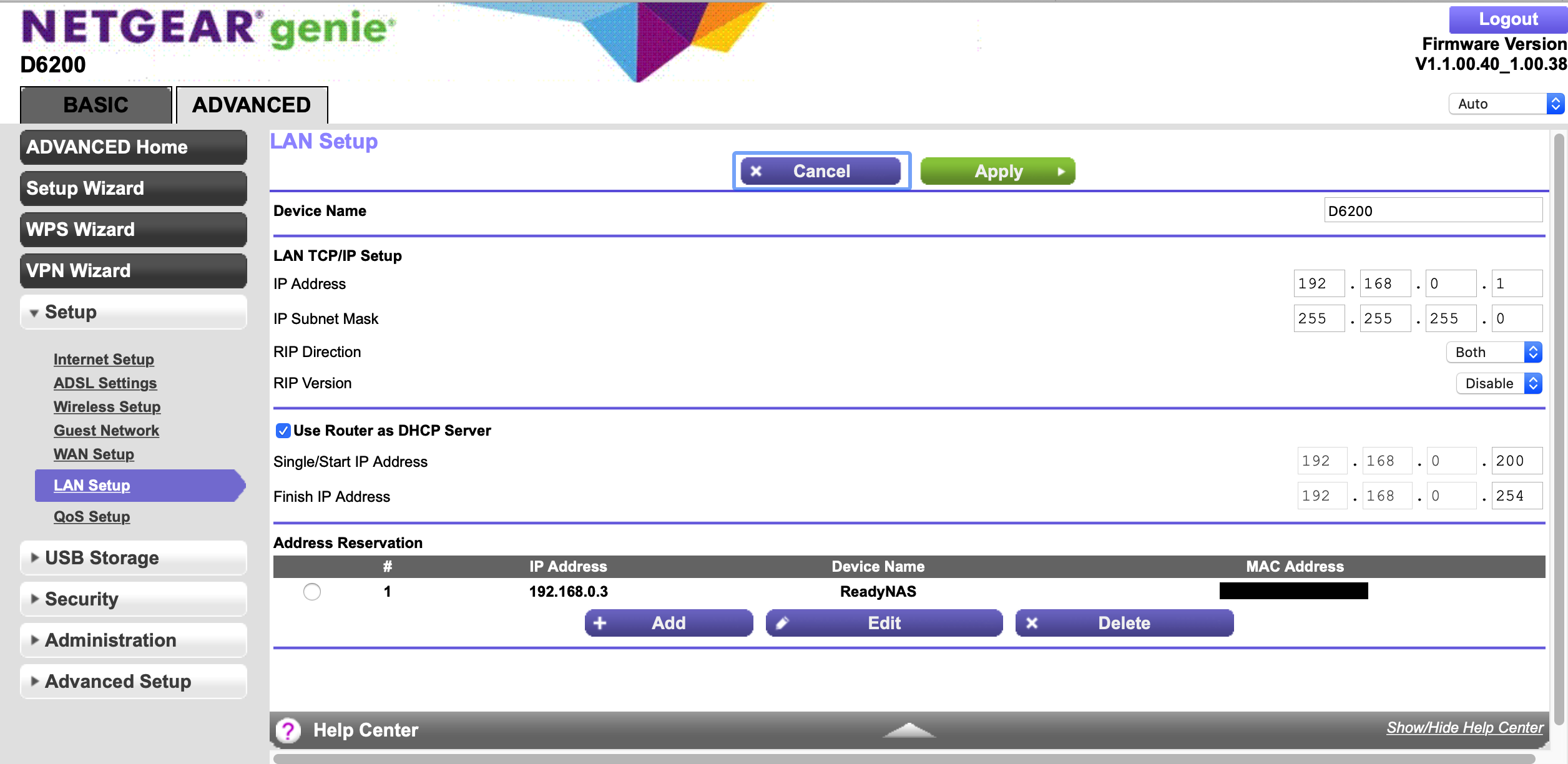Expand the USB Storage section
The height and width of the screenshot is (764, 1568).
pos(134,557)
